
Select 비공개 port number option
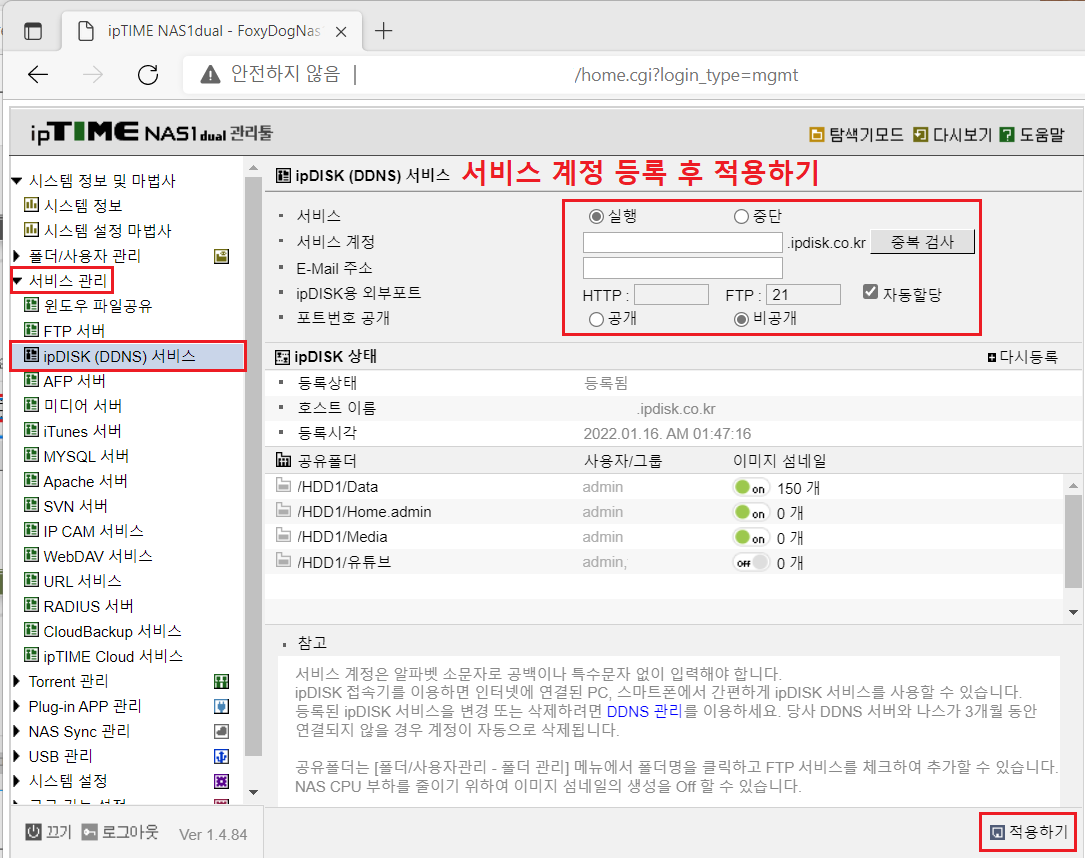[x=741, y=319]
